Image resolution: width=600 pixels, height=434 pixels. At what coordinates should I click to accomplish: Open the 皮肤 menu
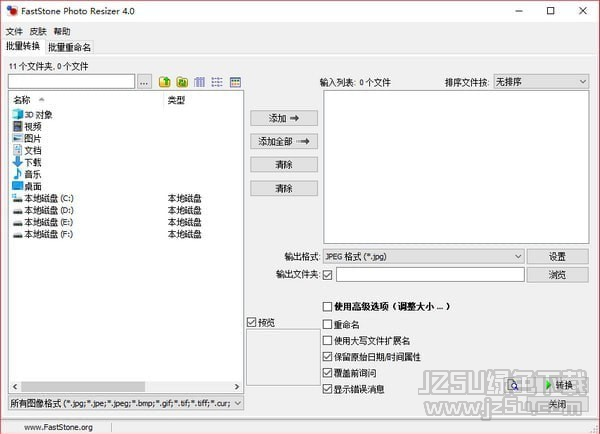(38, 31)
